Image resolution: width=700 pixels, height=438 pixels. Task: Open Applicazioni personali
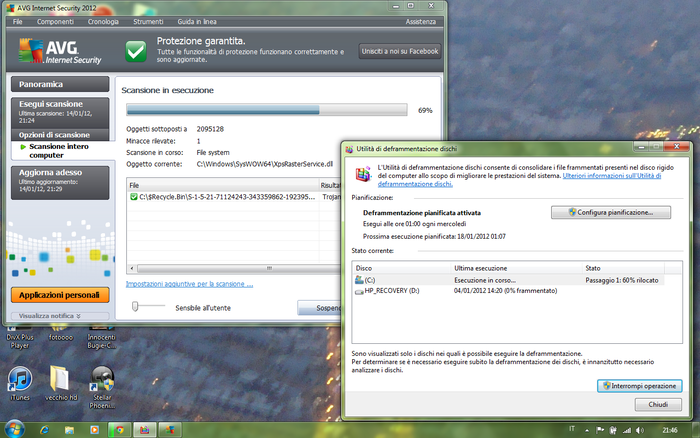(x=60, y=295)
